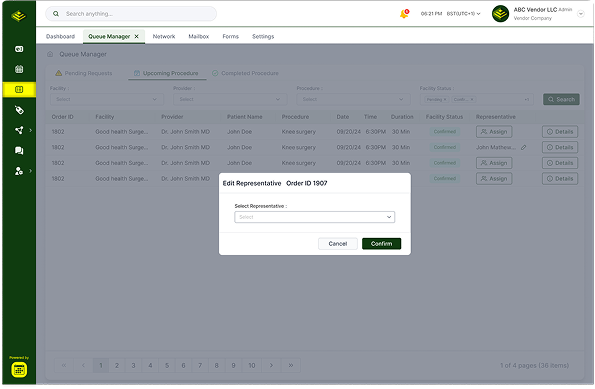Open the account menu dropdown arrow
The width and height of the screenshot is (595, 389).
click(x=581, y=14)
